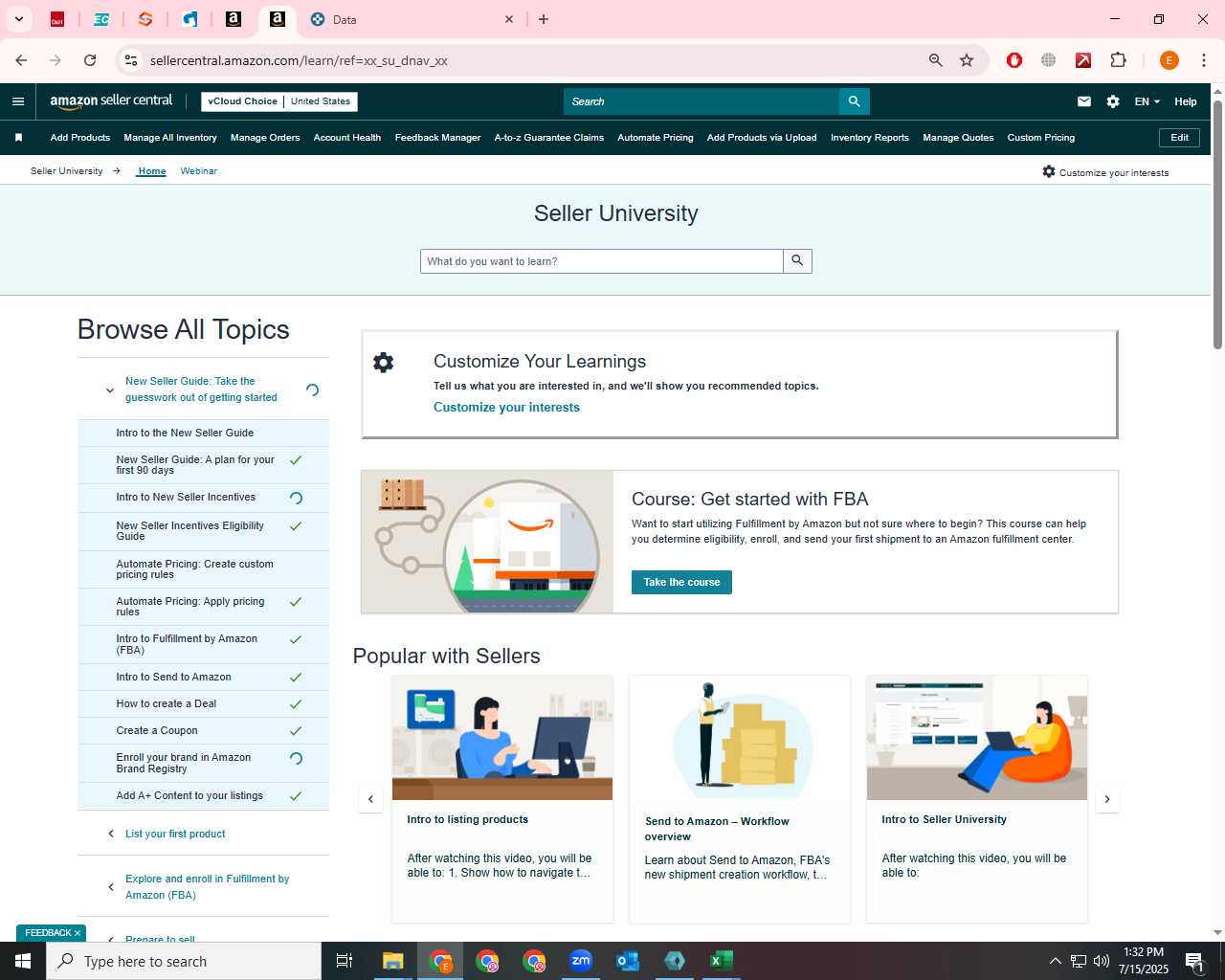
Task: Open the Windows Start menu
Action: 23,961
